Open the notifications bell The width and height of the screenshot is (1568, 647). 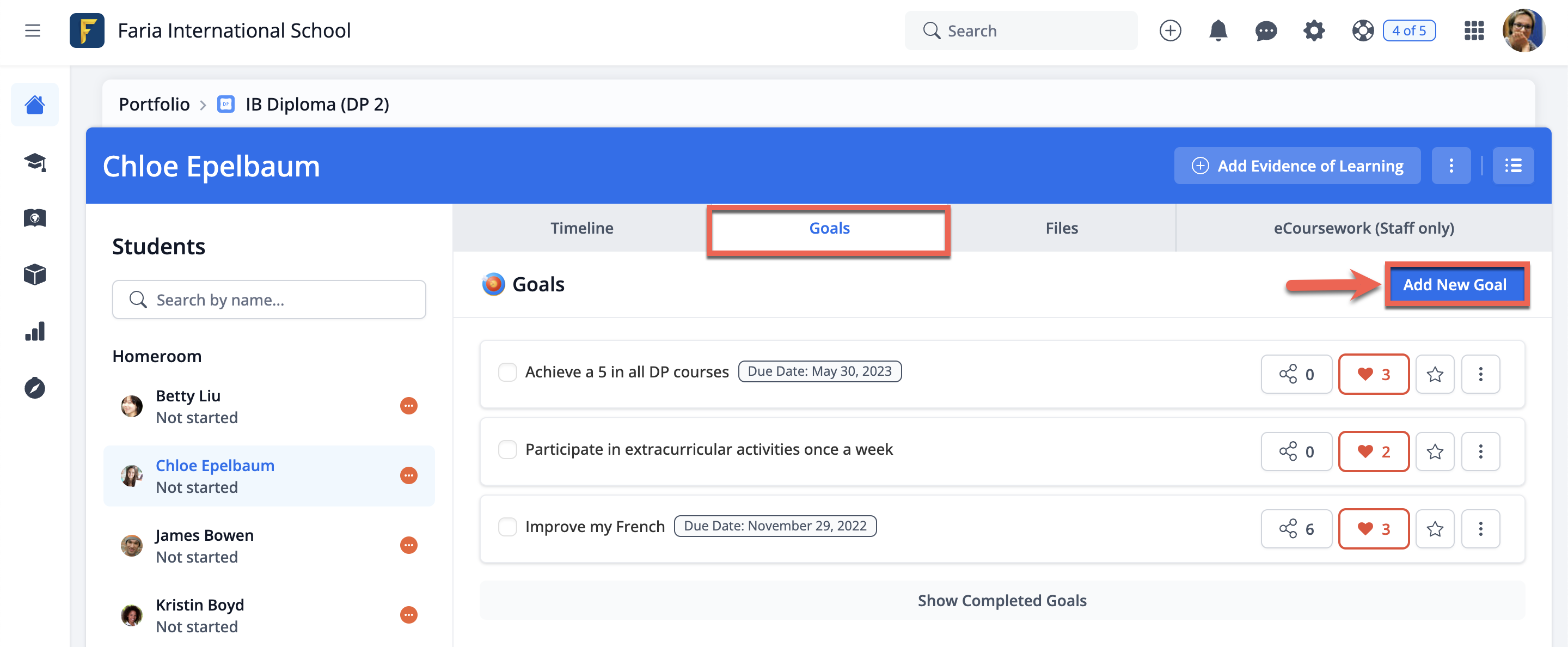tap(1217, 30)
